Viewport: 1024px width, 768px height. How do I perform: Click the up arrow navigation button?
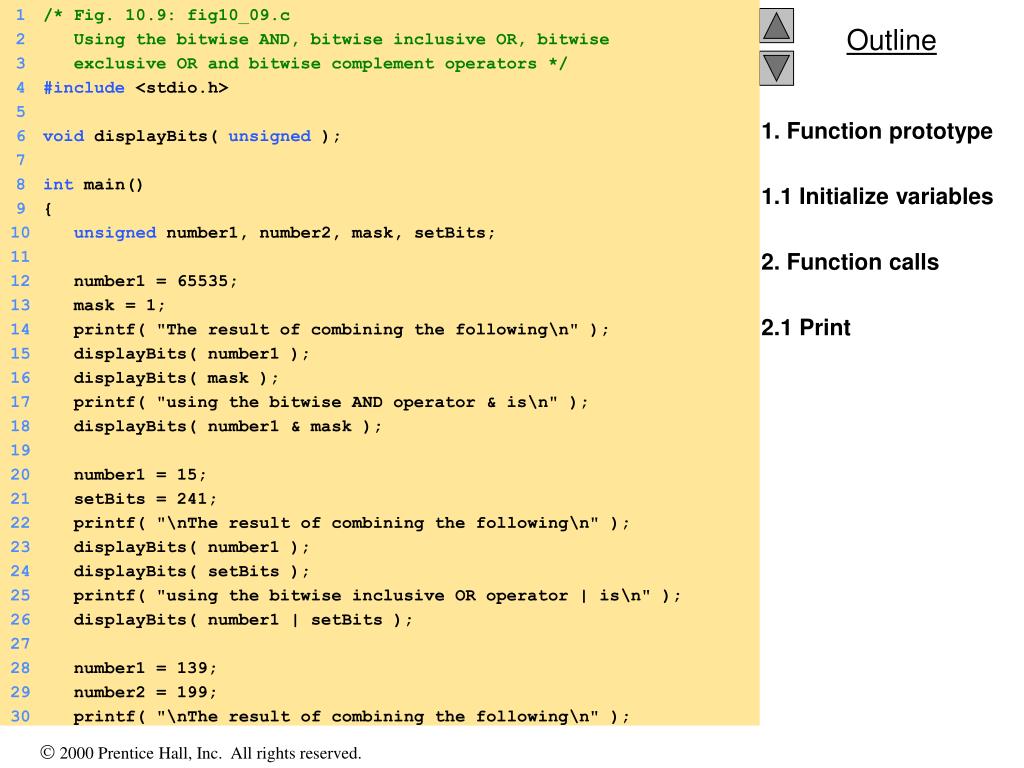(776, 25)
